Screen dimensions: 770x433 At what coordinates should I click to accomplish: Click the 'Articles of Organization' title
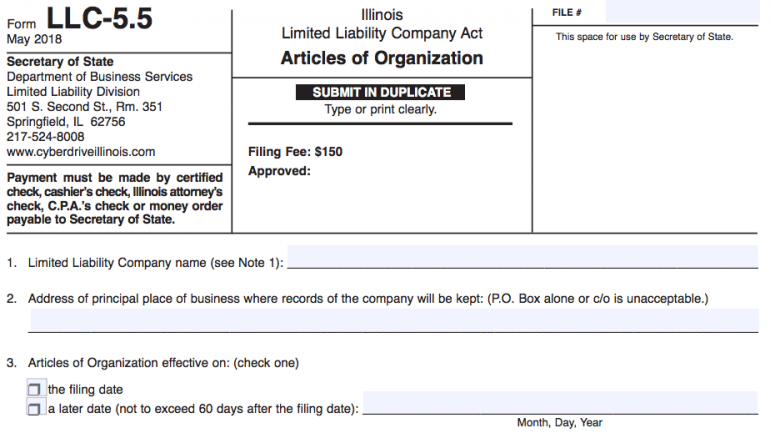pyautogui.click(x=381, y=58)
